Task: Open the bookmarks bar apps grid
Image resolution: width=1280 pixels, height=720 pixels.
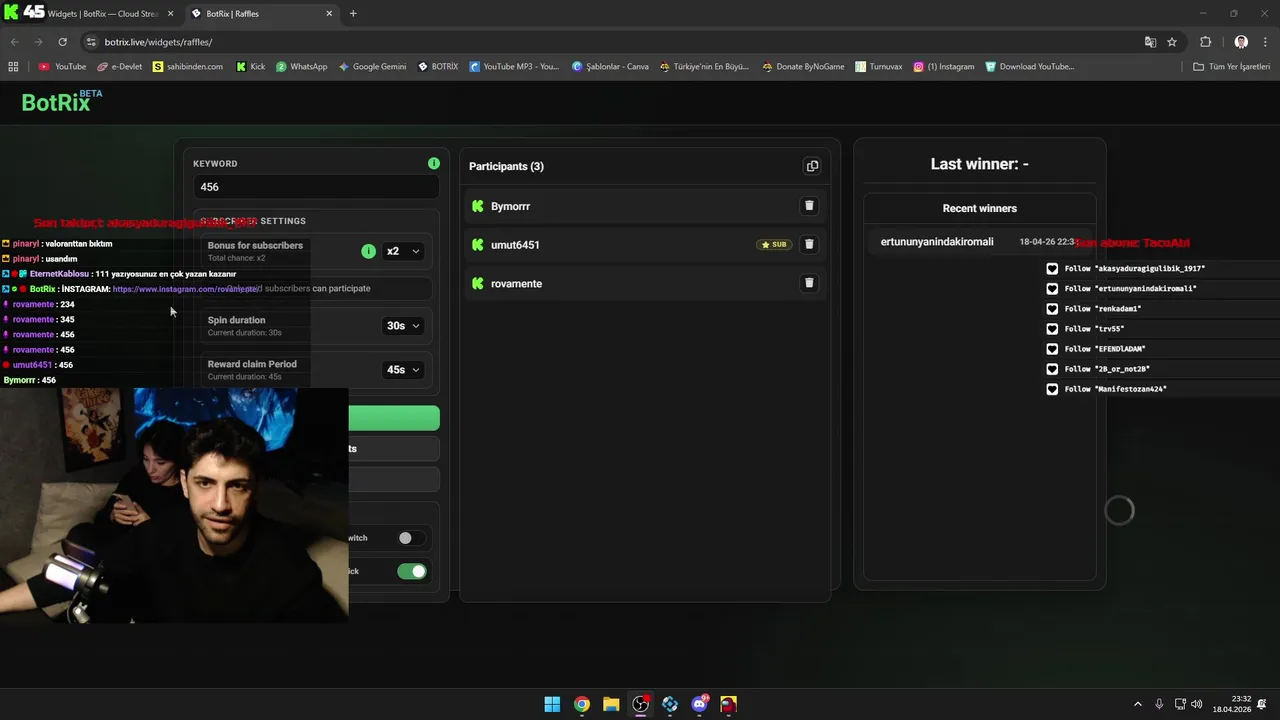Action: tap(13, 67)
